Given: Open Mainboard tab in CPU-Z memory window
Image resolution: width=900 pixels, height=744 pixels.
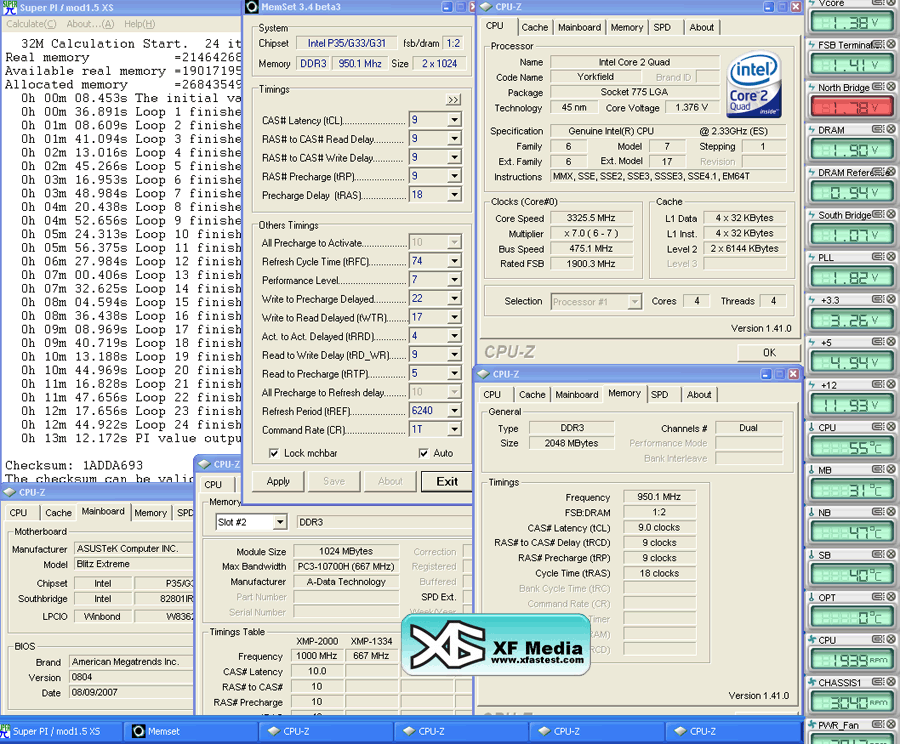Looking at the screenshot, I should tap(577, 394).
